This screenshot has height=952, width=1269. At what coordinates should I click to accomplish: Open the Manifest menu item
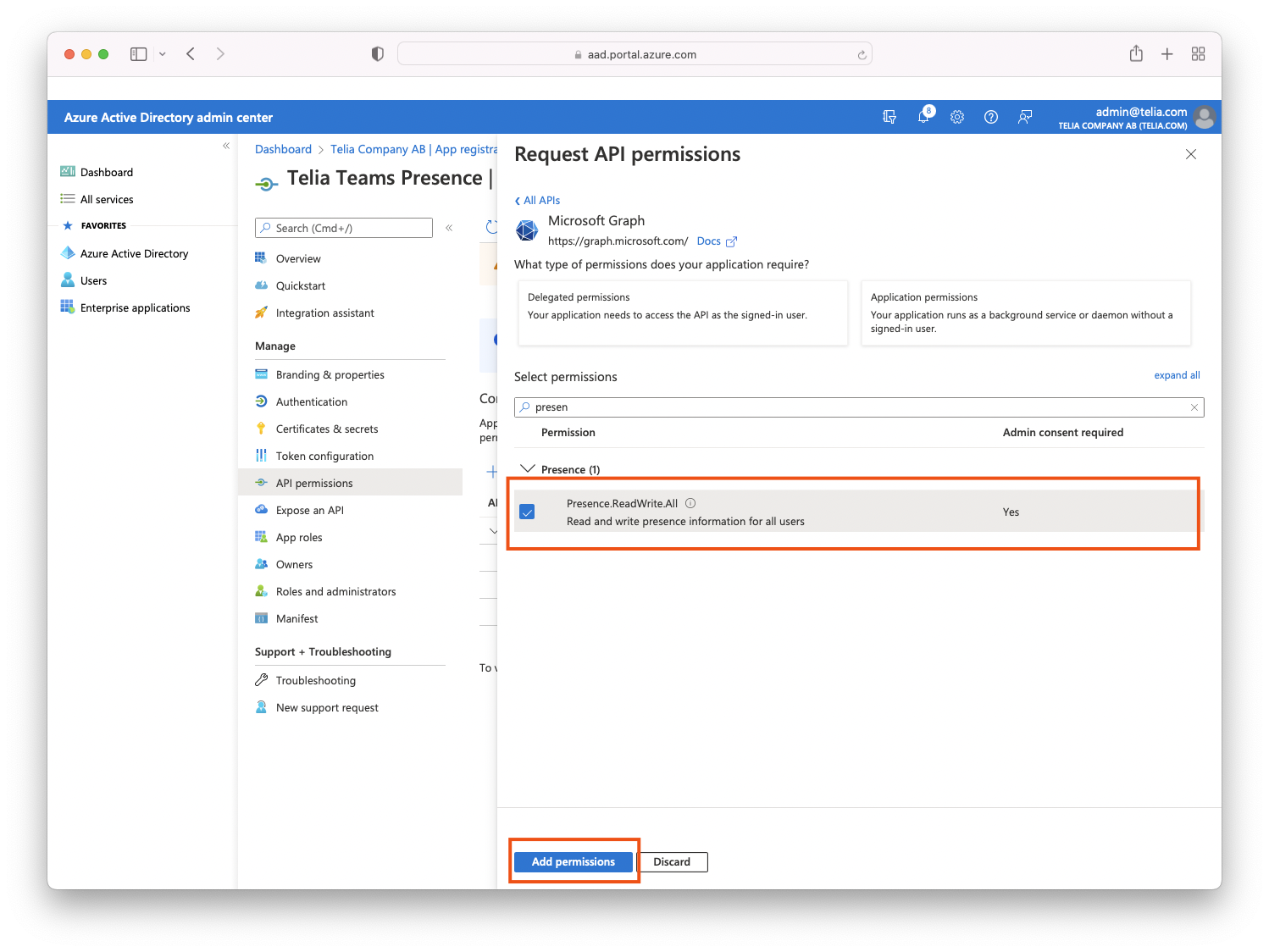(296, 618)
